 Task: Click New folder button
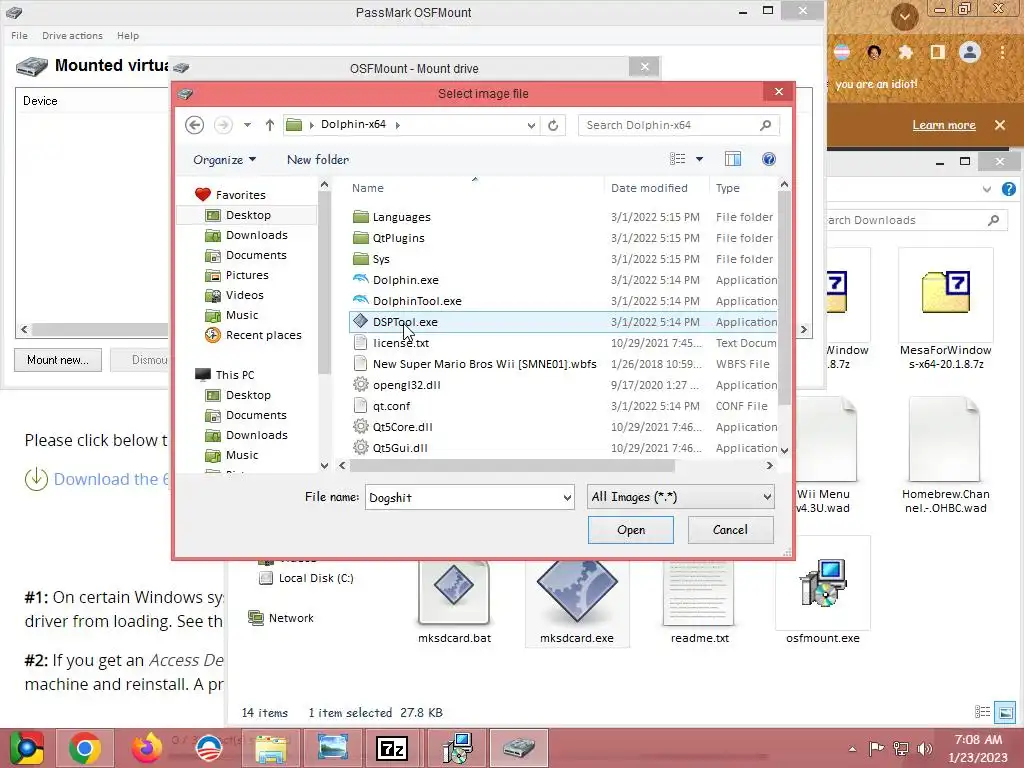pos(318,159)
